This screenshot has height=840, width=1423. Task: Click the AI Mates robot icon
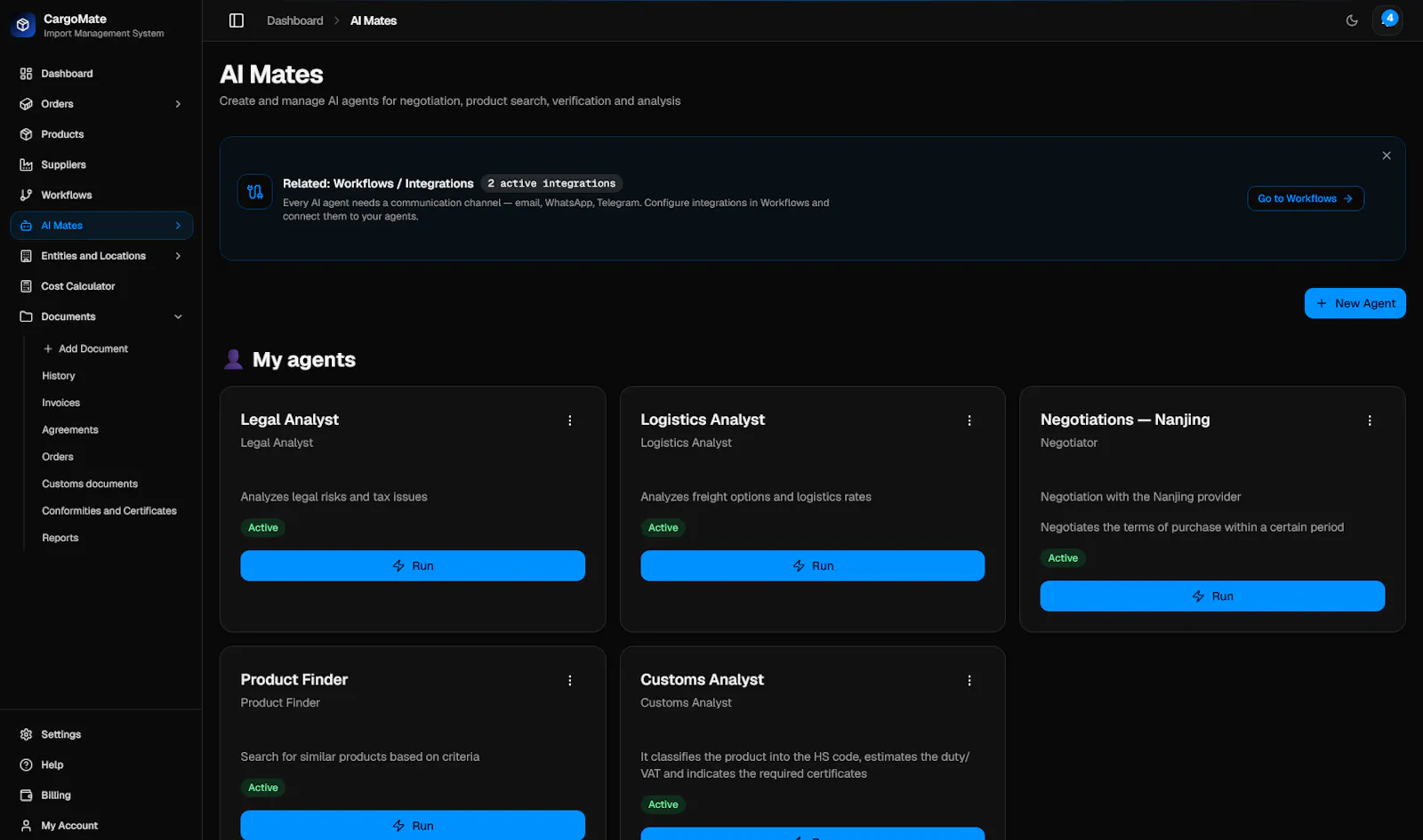pos(26,226)
